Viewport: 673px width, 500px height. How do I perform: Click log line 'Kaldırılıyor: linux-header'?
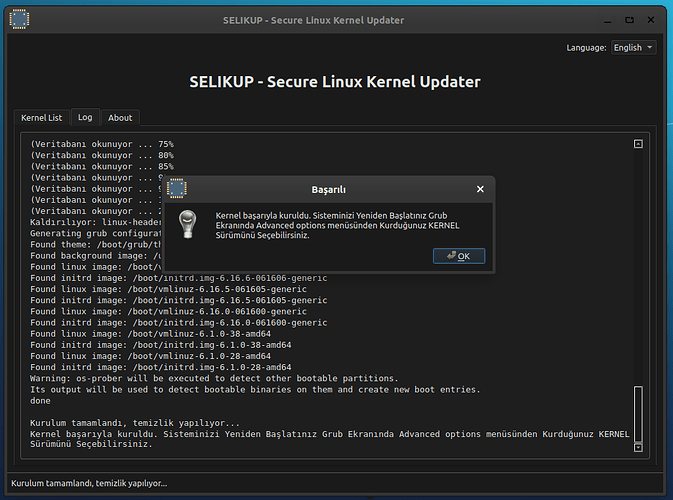tap(96, 222)
